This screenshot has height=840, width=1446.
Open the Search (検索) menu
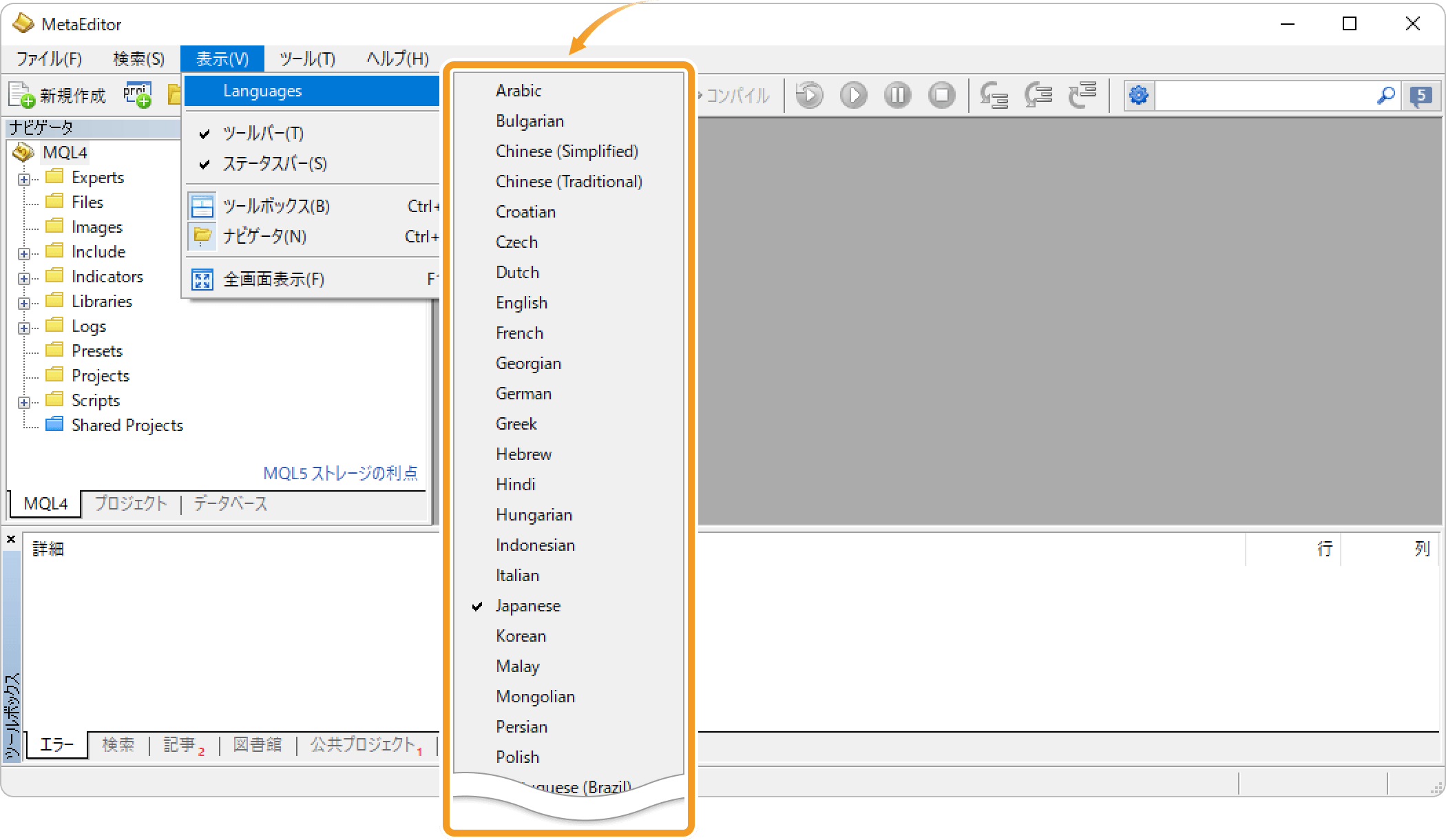(139, 59)
